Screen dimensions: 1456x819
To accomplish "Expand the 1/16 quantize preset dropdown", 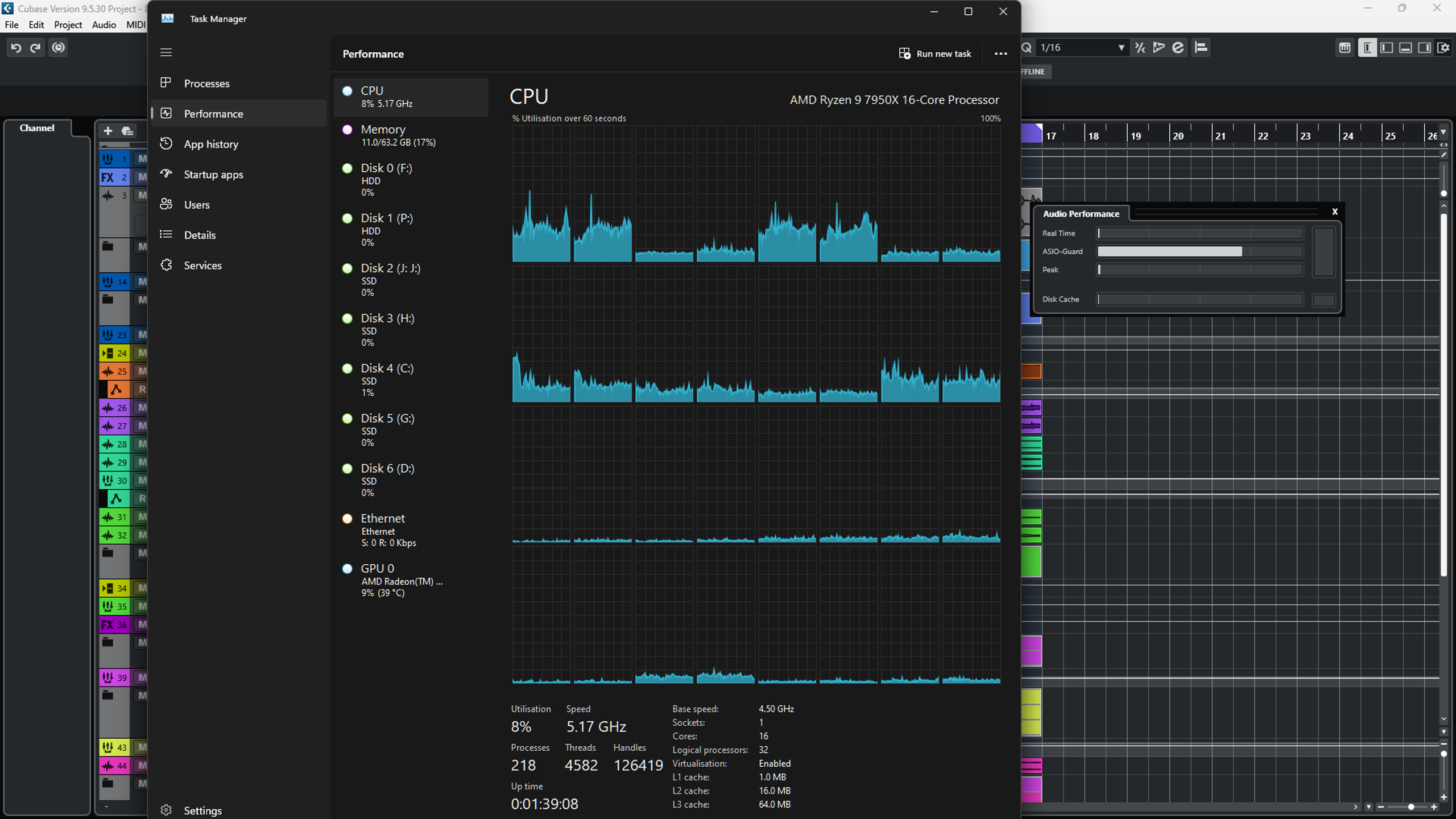I will 1121,48.
